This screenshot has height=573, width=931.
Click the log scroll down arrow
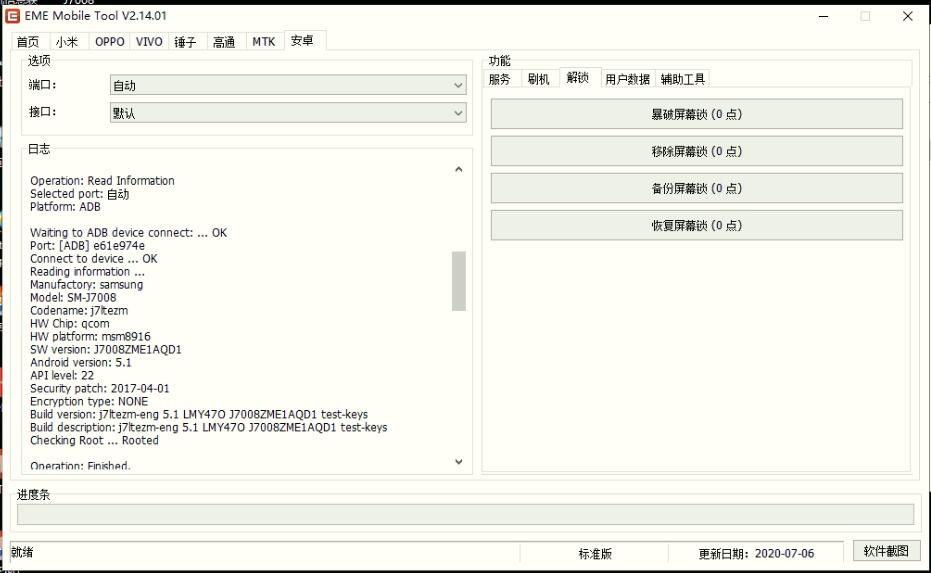(459, 462)
